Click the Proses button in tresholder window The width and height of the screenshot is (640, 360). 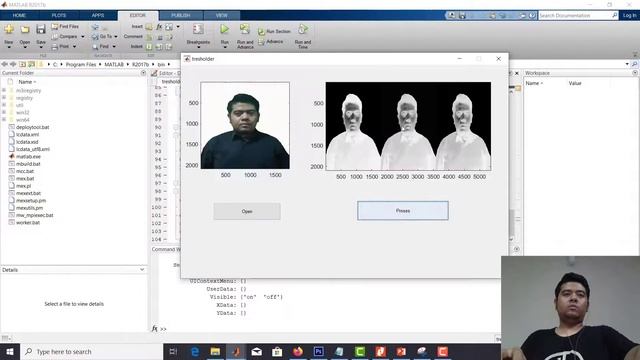(x=403, y=211)
